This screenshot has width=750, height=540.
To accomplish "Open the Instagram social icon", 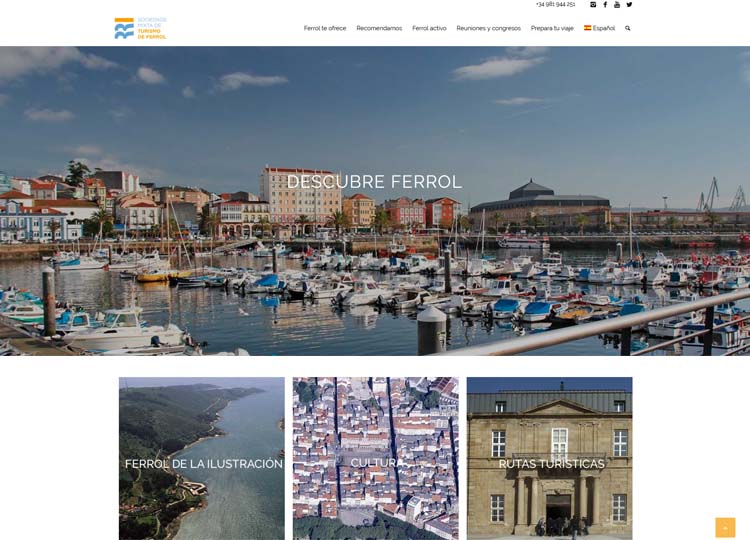I will point(593,5).
